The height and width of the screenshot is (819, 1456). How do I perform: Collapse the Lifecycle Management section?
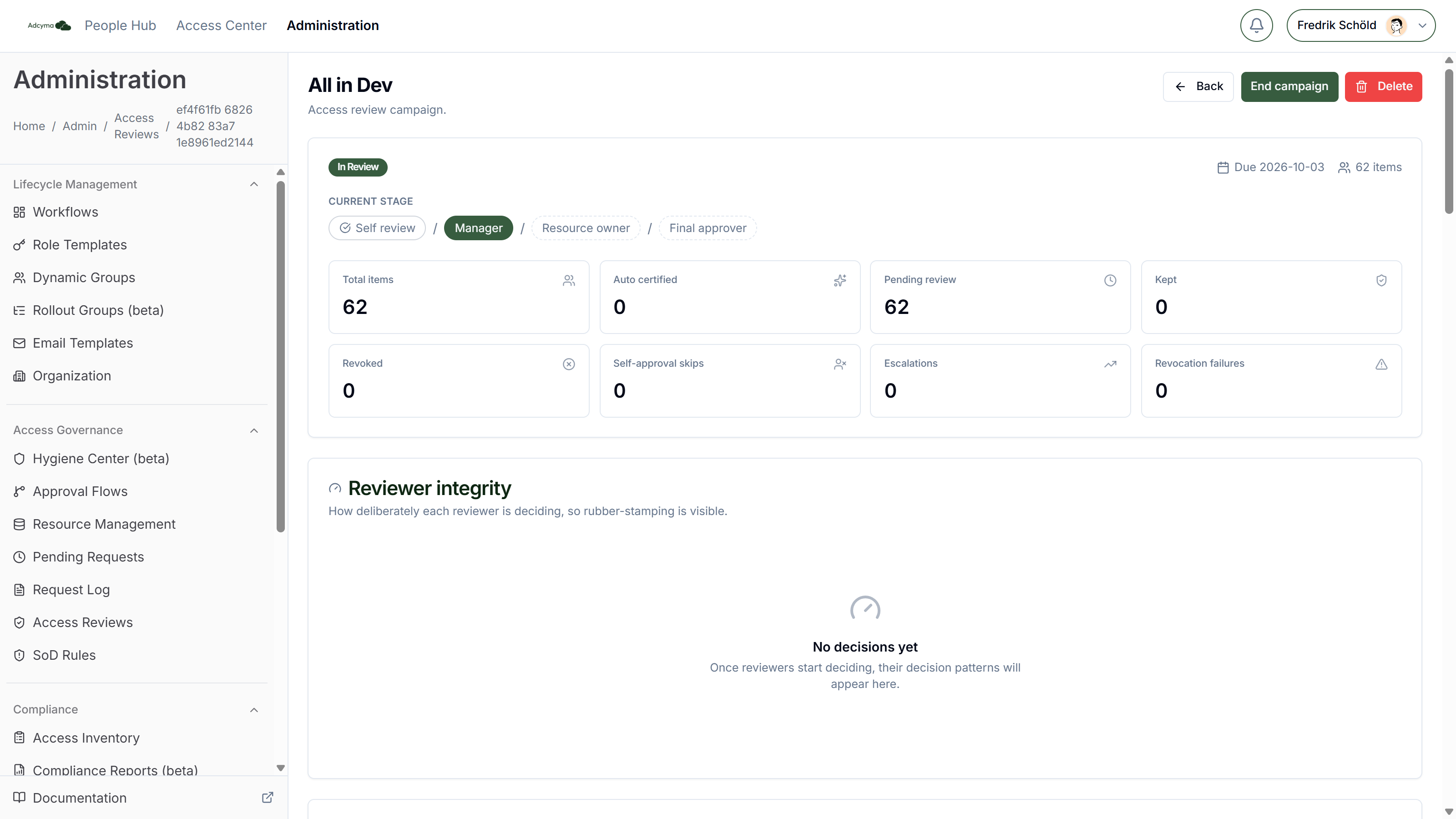[x=254, y=184]
